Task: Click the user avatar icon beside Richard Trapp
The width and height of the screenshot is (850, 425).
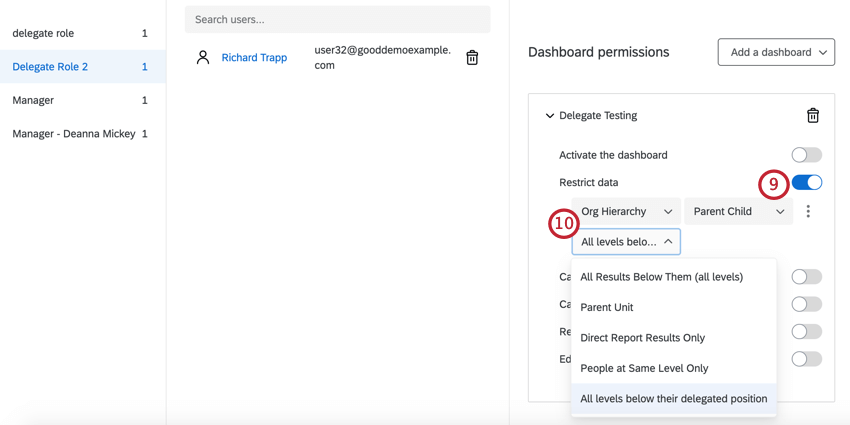Action: [x=203, y=58]
